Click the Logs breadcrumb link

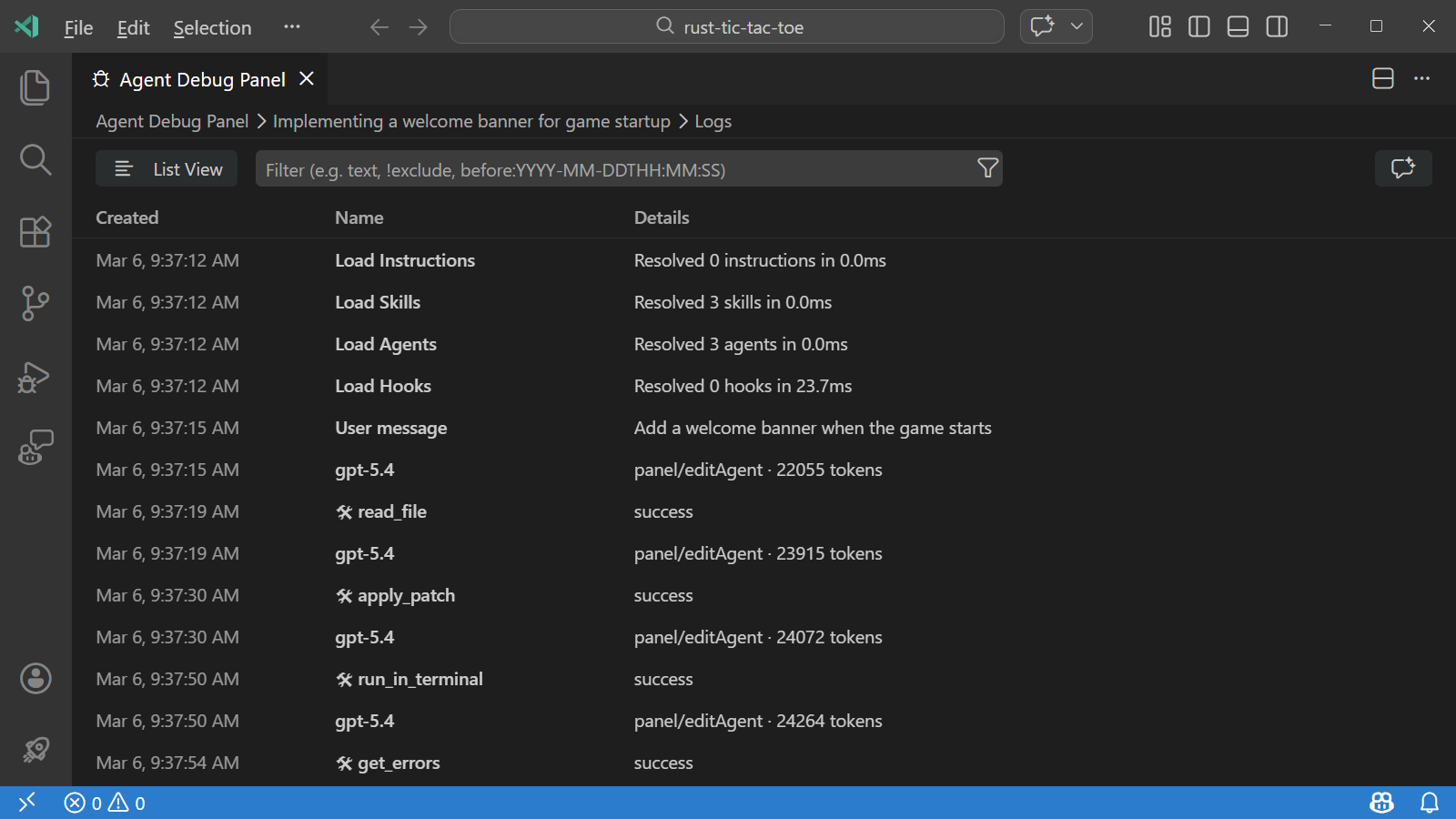713,121
